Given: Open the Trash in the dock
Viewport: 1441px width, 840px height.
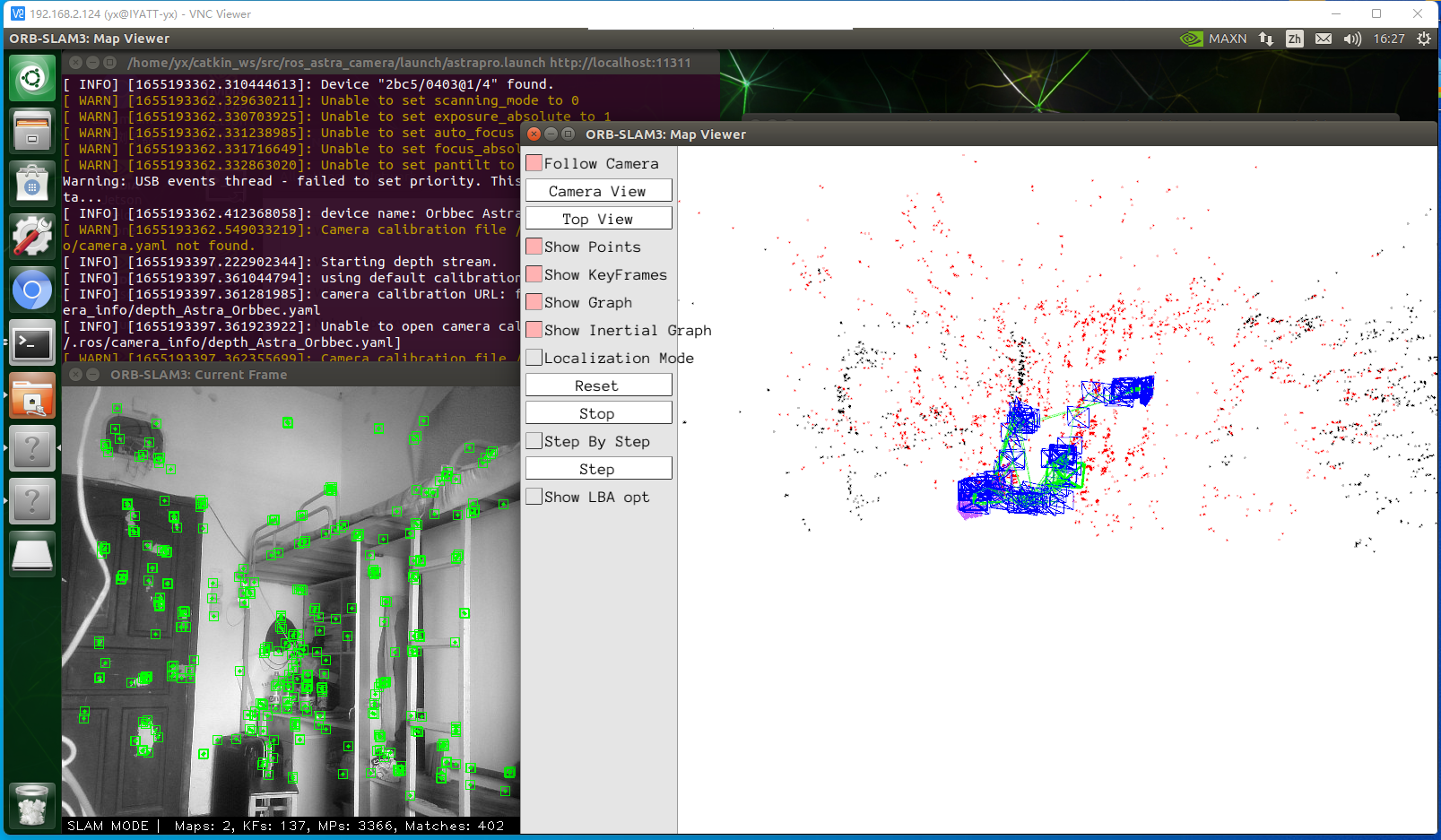Looking at the screenshot, I should click(x=32, y=804).
